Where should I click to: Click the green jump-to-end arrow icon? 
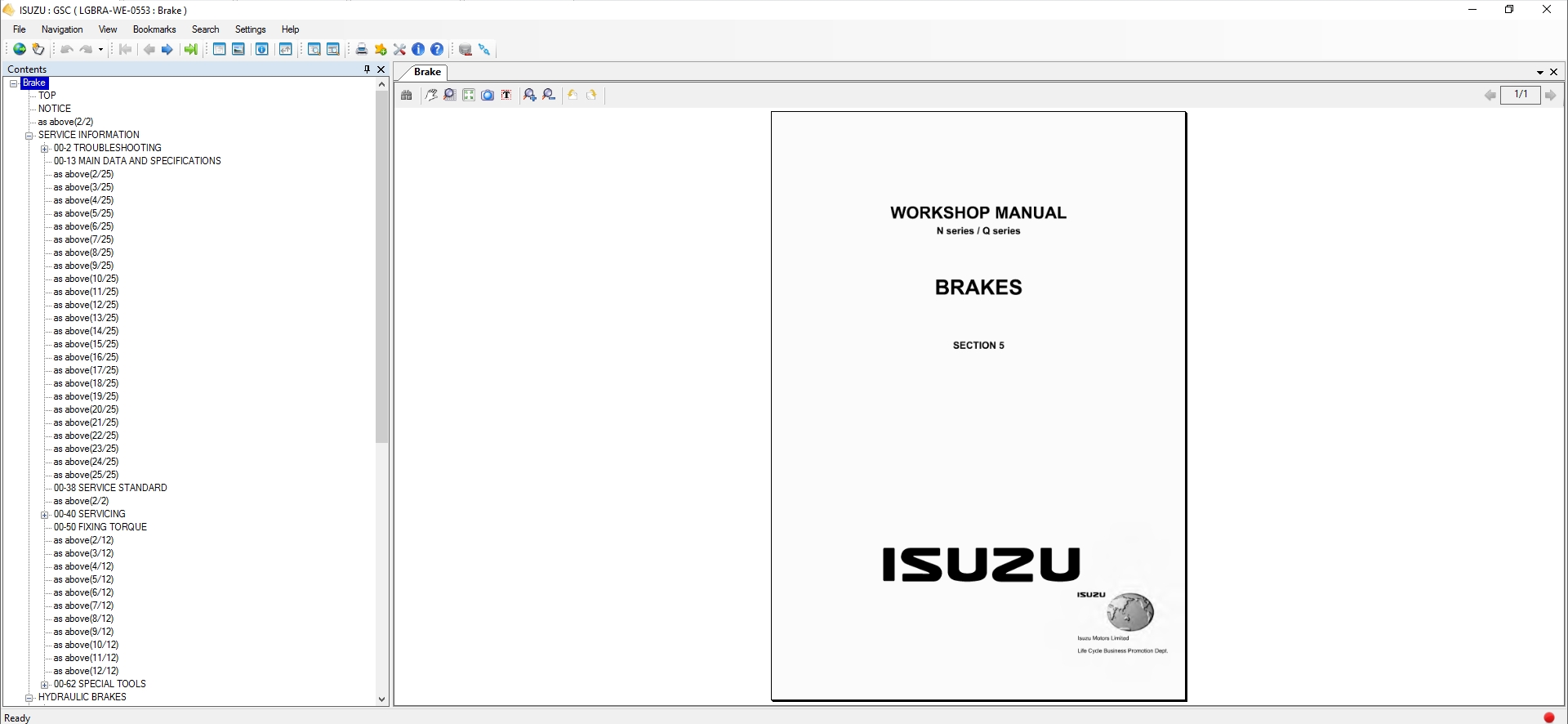point(191,50)
